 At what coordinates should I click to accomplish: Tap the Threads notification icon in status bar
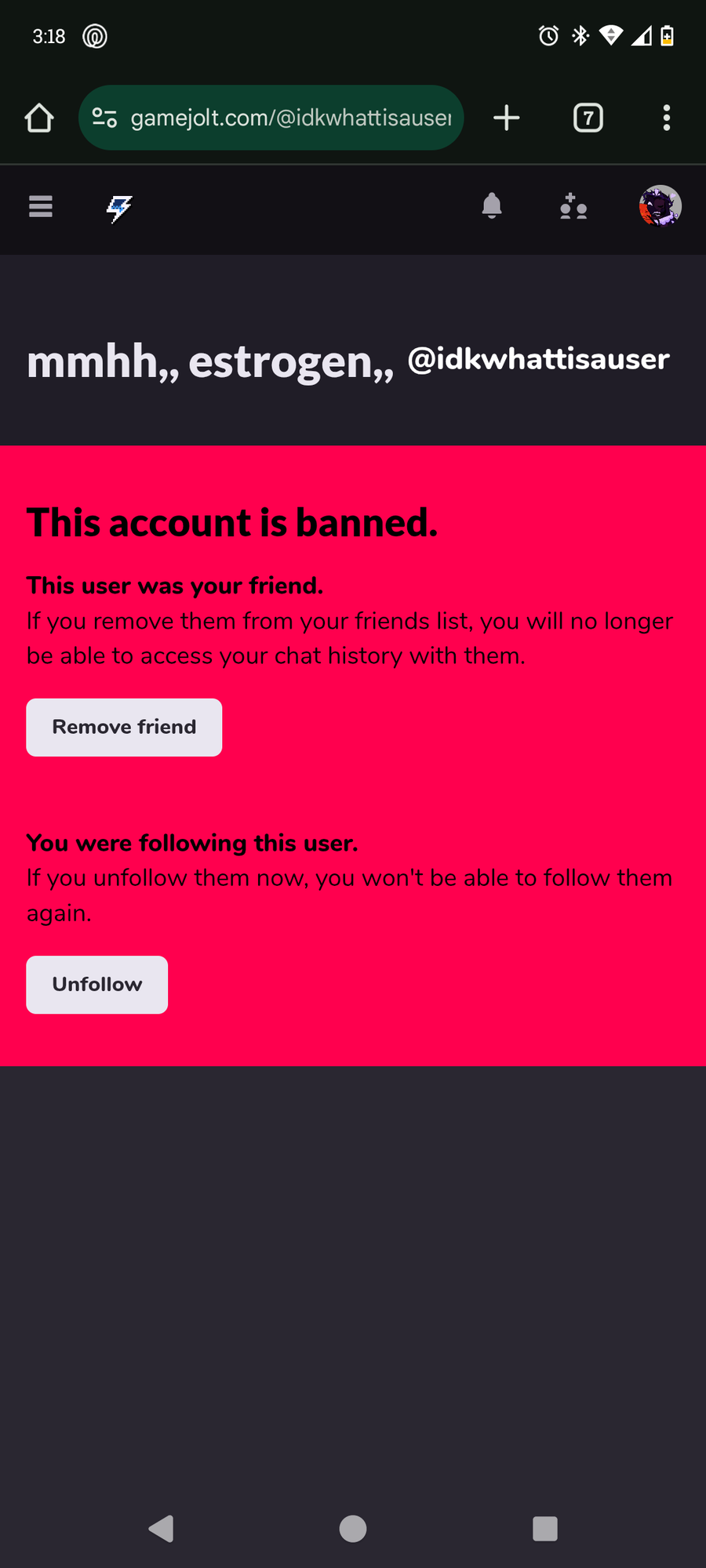coord(95,36)
